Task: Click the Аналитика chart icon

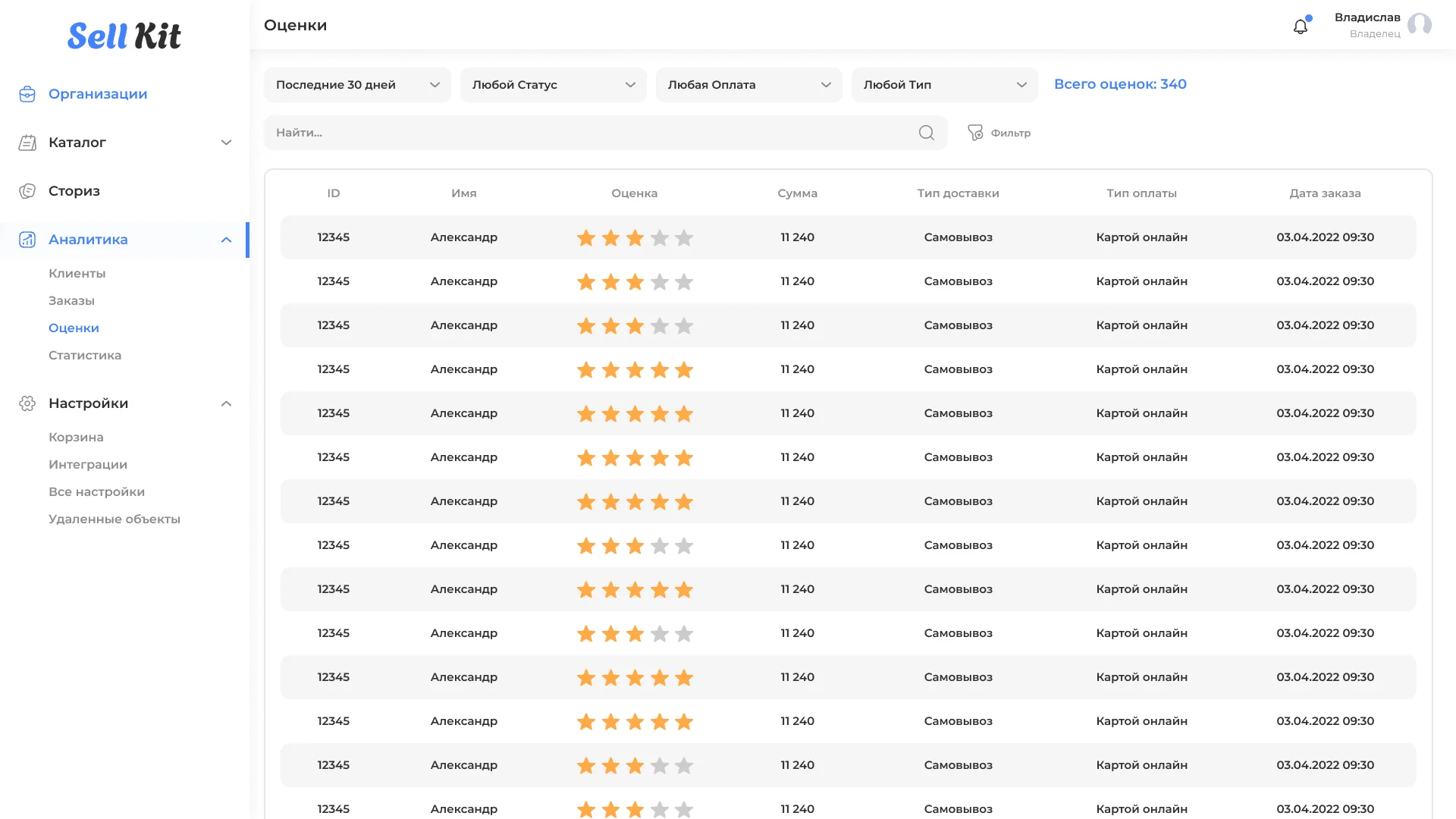Action: [27, 240]
